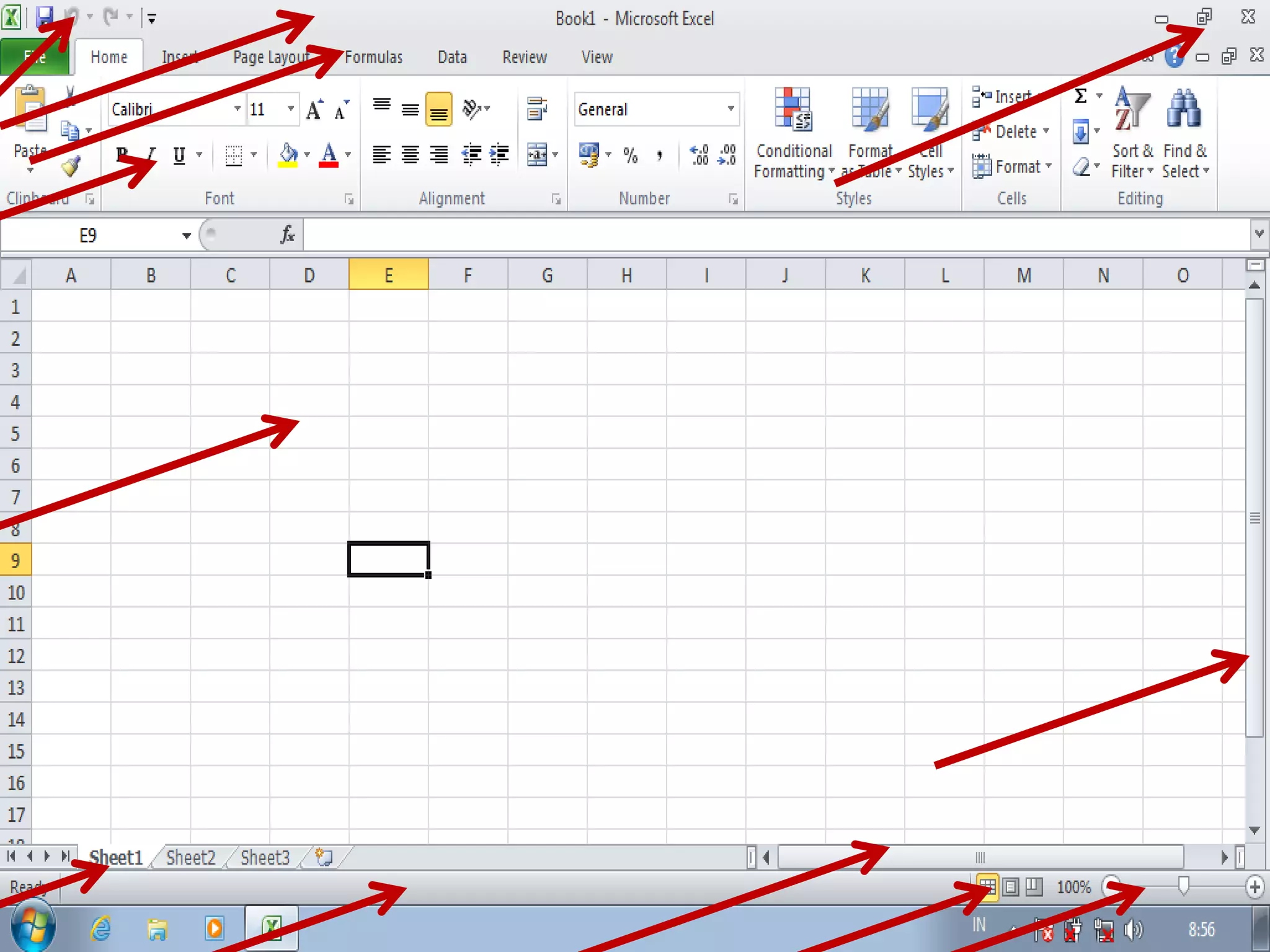The width and height of the screenshot is (1270, 952).
Task: Click the horizontal scrollbar right arrow
Action: pyautogui.click(x=1224, y=858)
